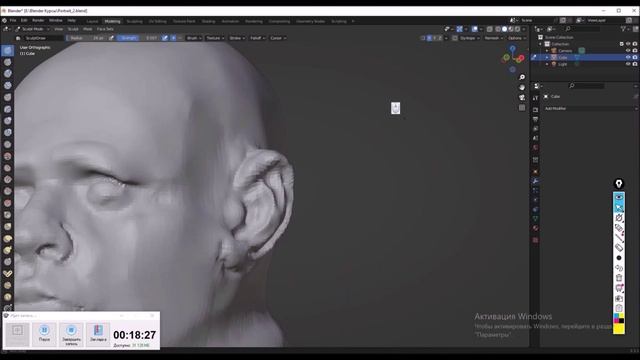Click the outliner search field
Image resolution: width=640 pixels, height=360 pixels.
click(582, 29)
